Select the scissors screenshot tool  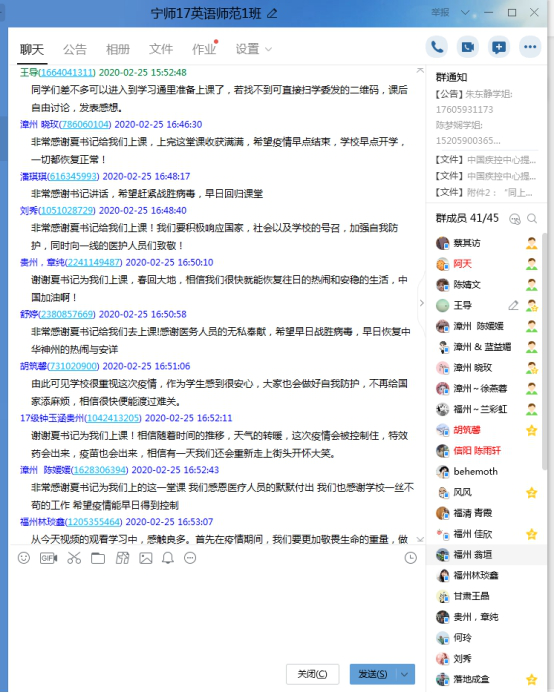74,558
